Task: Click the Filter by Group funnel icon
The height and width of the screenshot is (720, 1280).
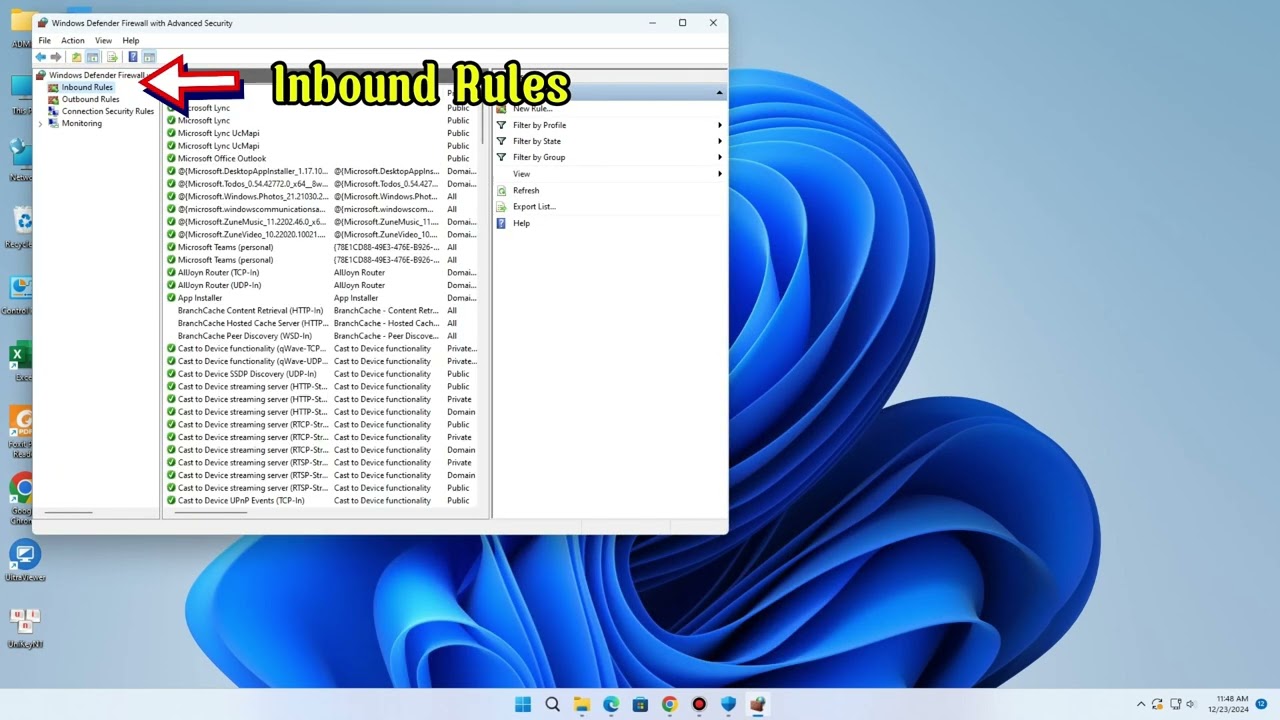Action: point(502,157)
